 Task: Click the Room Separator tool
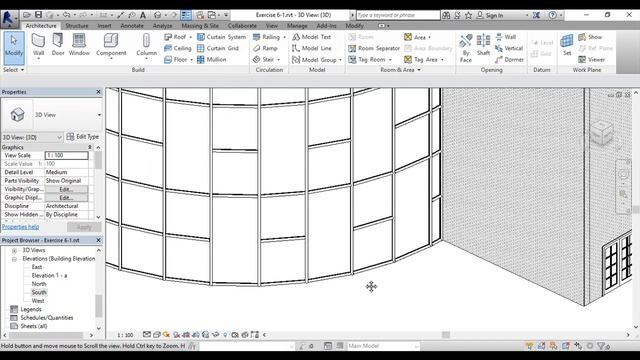point(374,48)
